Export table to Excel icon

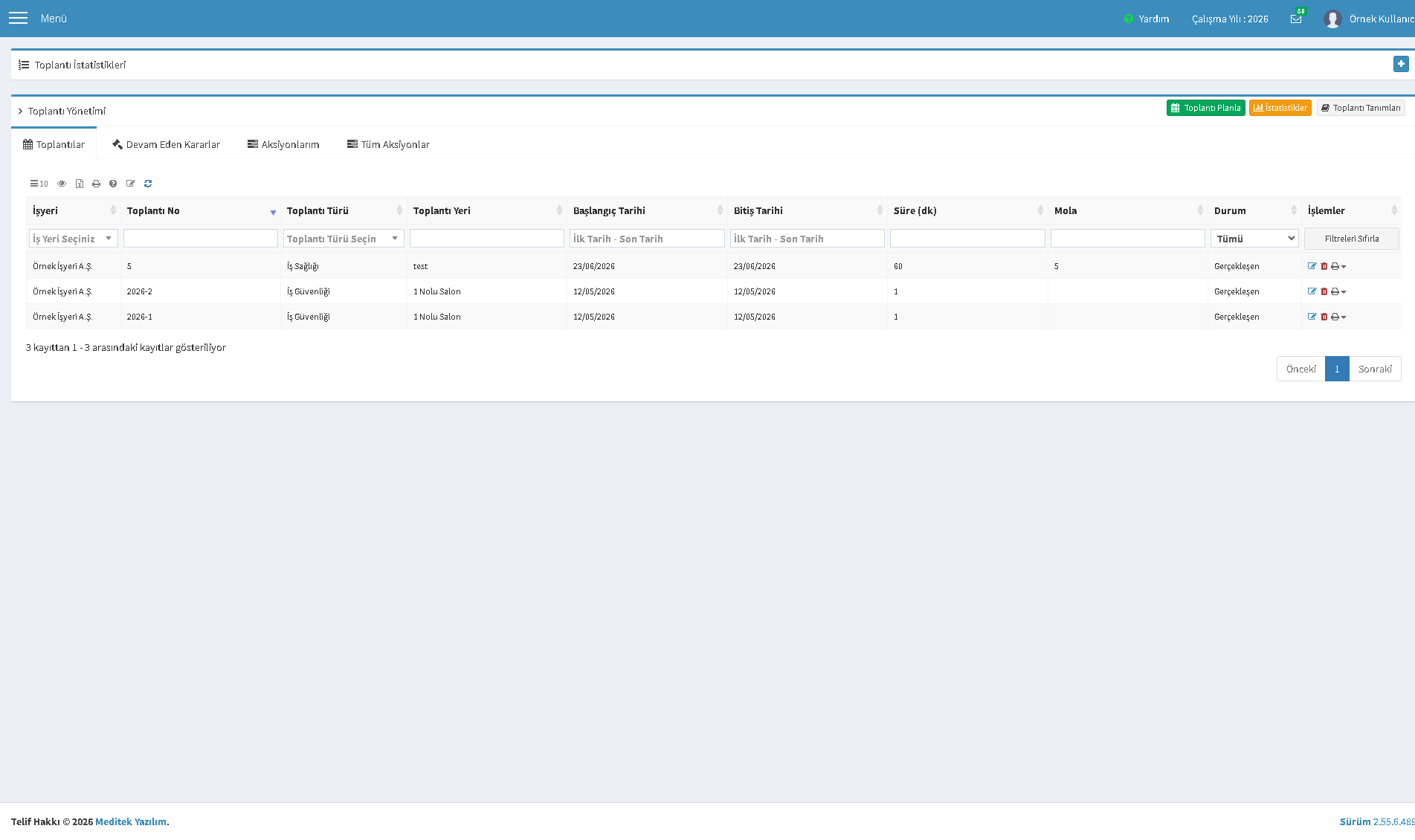(80, 184)
